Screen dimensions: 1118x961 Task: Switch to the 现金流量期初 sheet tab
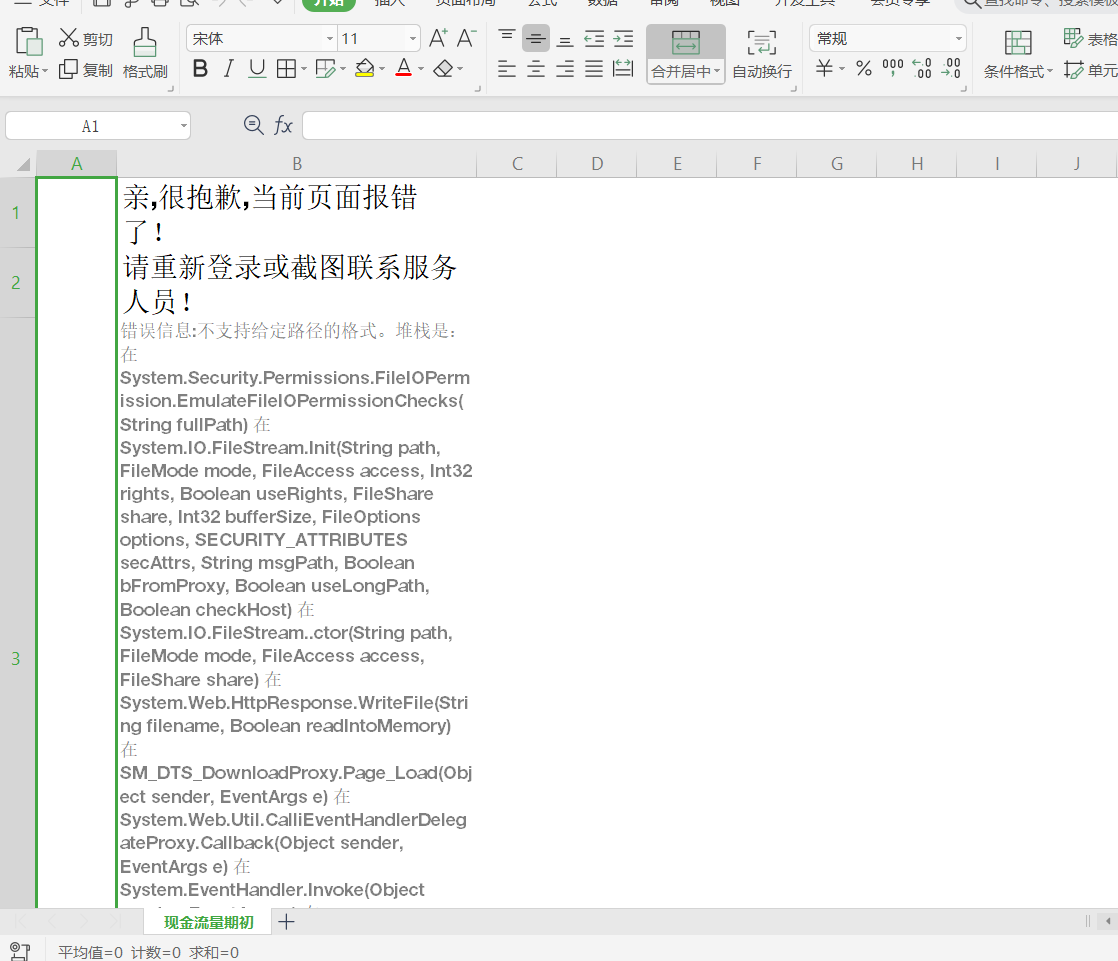point(208,922)
